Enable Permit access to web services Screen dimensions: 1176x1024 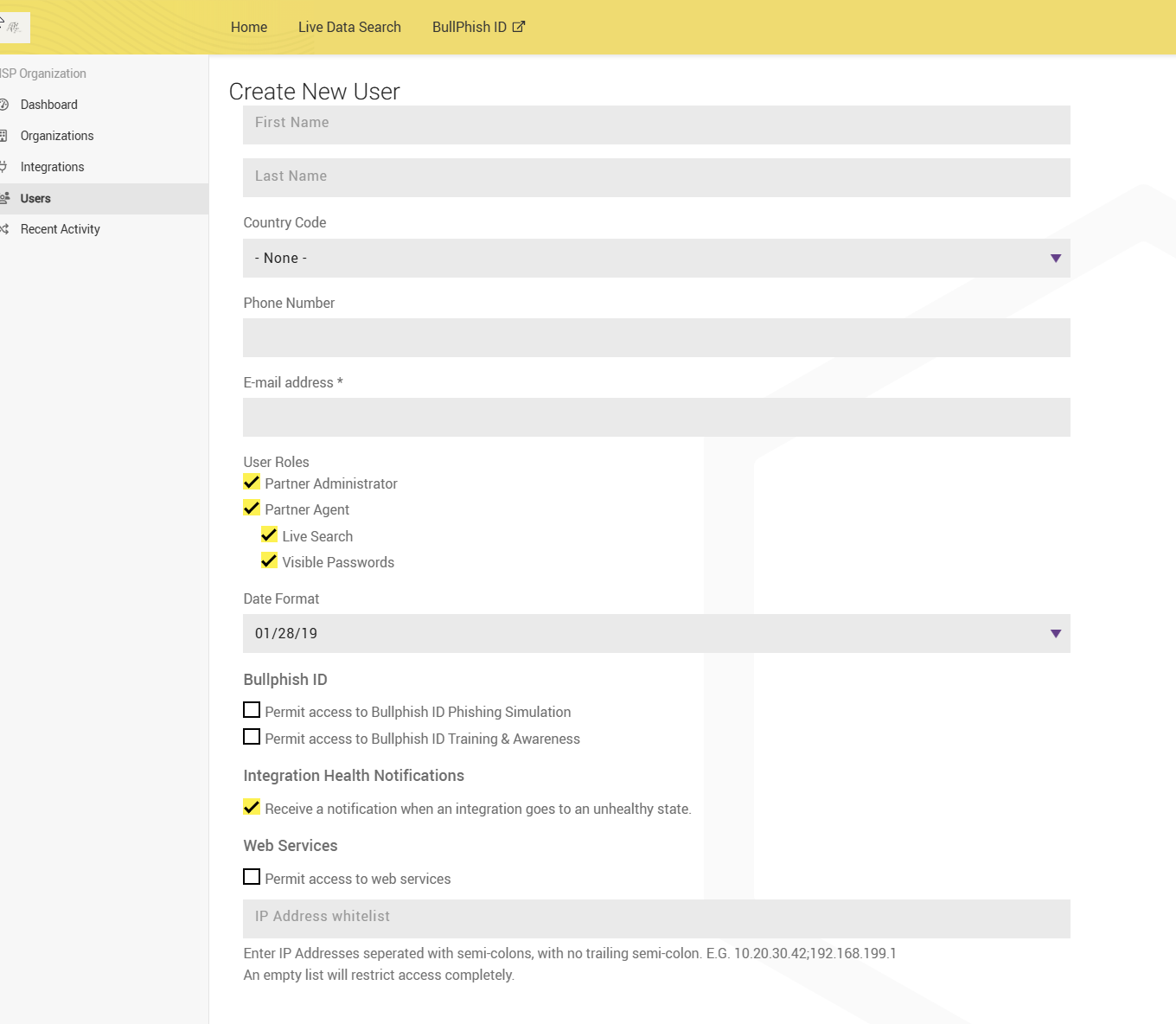[252, 877]
